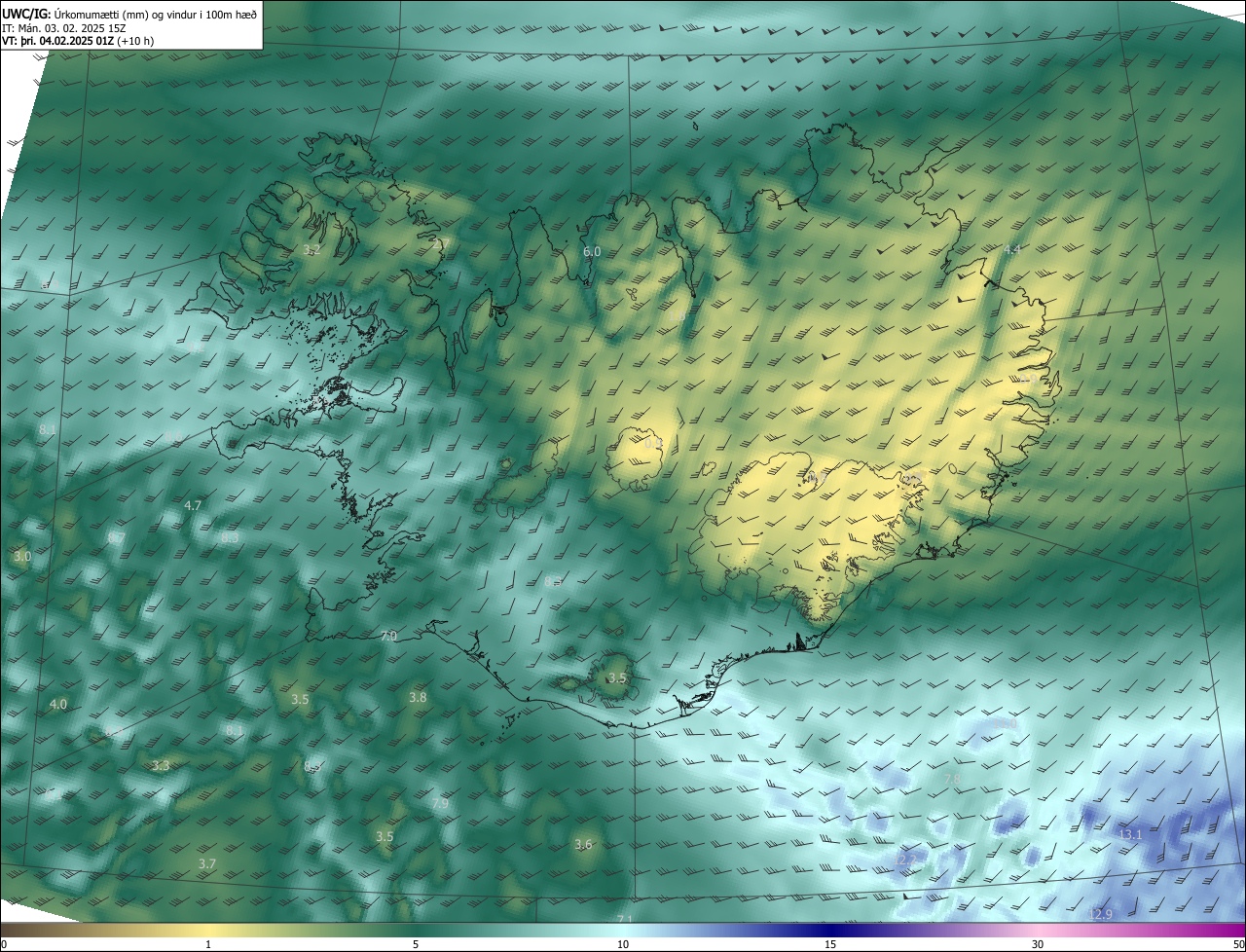Select the colour scale tick label 5

point(416,944)
